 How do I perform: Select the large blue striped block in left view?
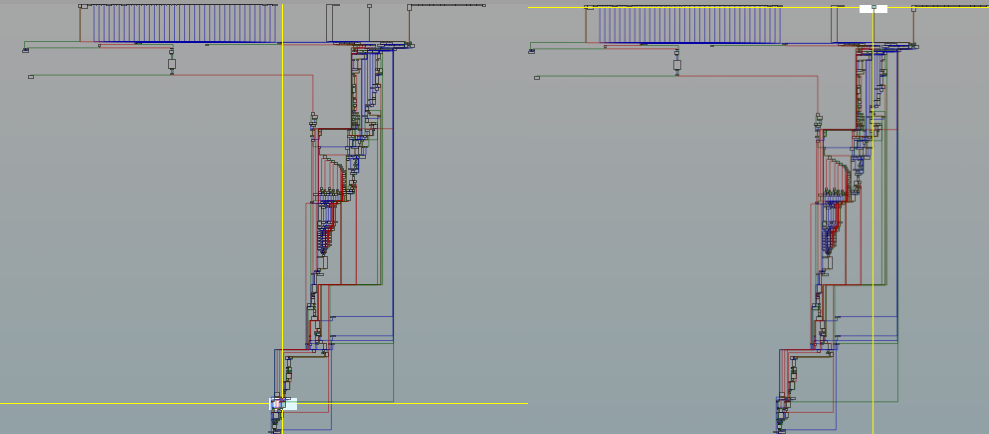[x=185, y=24]
